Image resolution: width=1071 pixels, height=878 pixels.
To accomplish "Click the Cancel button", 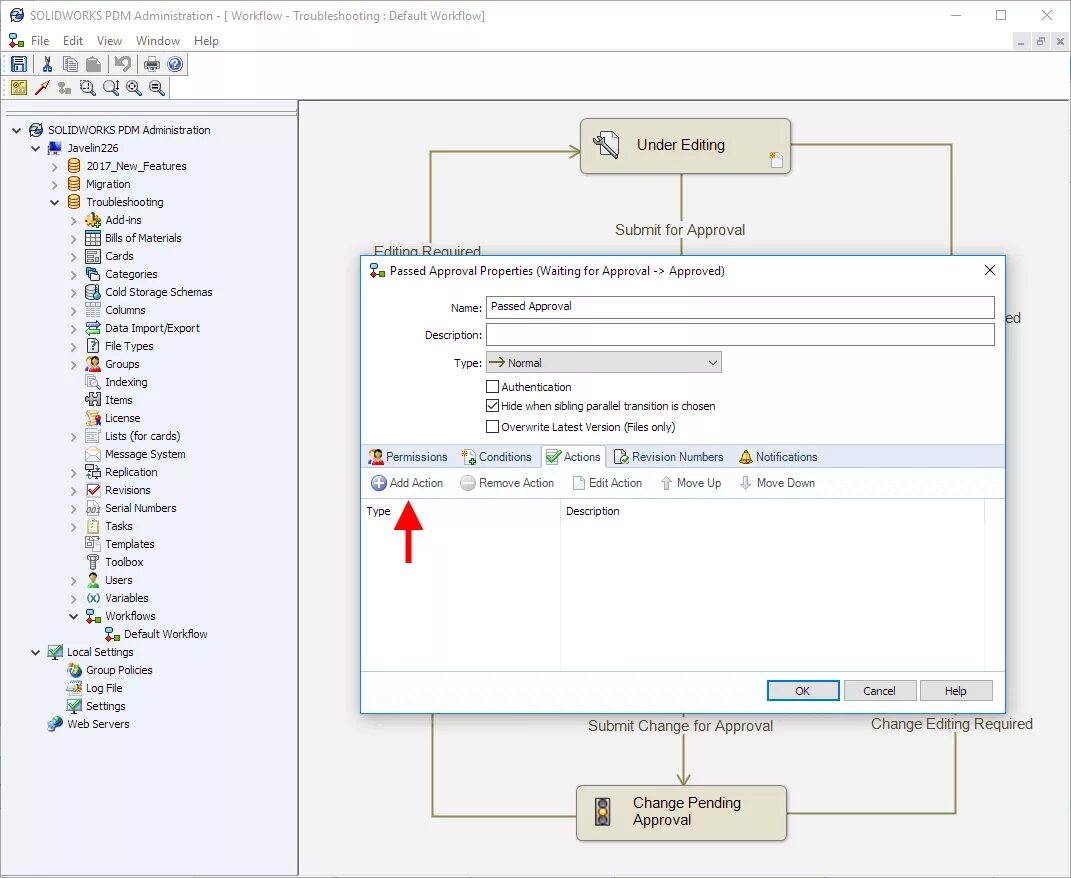I will click(879, 691).
